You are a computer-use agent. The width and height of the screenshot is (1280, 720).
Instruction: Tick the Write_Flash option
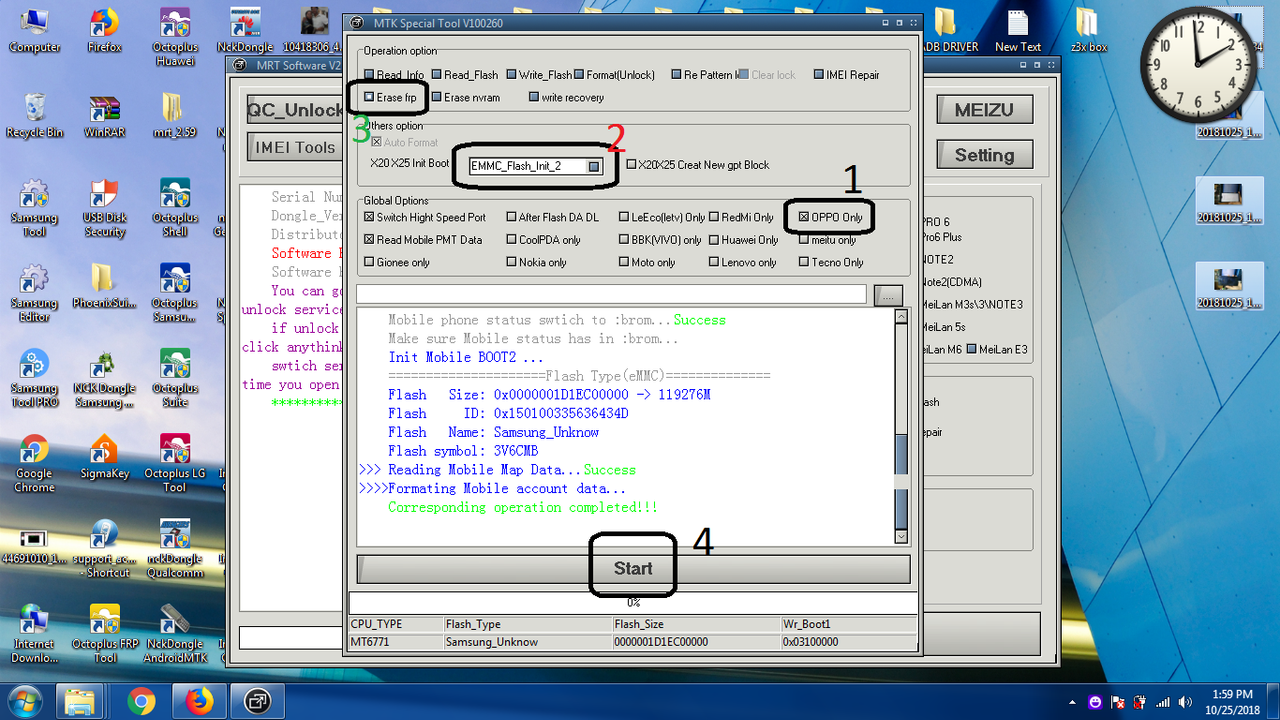(511, 75)
